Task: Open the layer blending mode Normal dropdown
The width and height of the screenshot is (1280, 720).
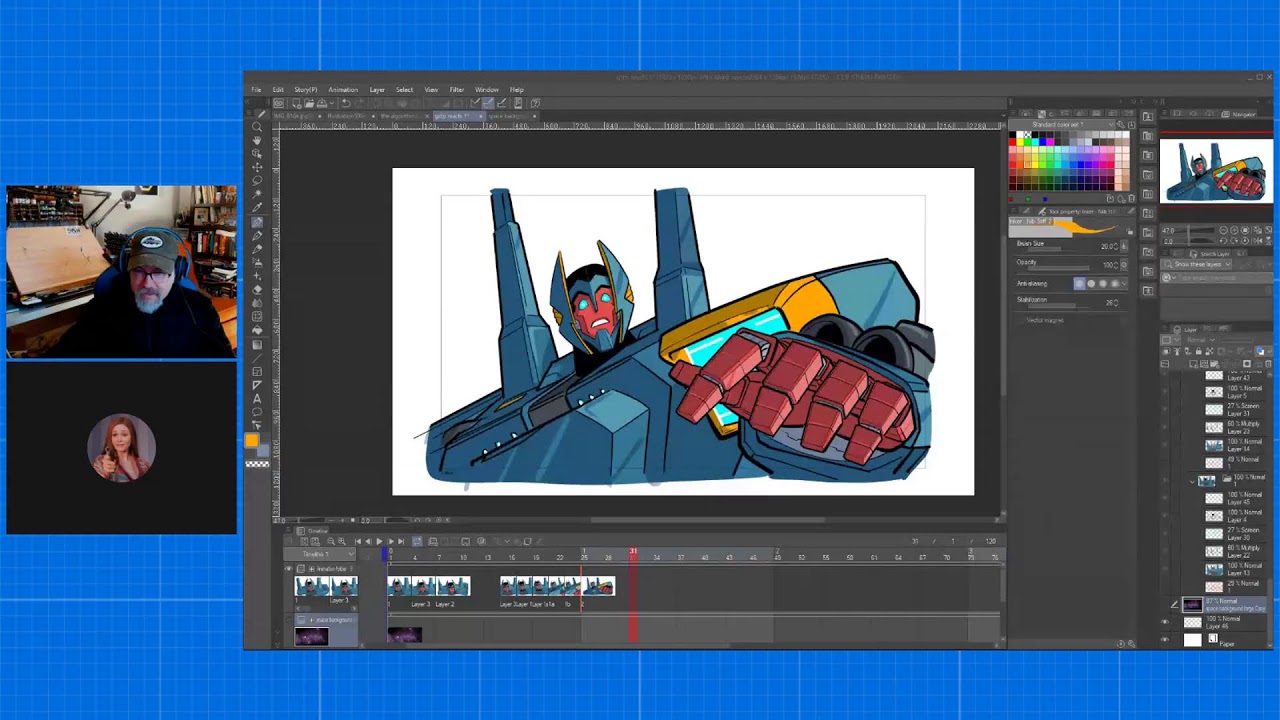Action: click(1200, 340)
